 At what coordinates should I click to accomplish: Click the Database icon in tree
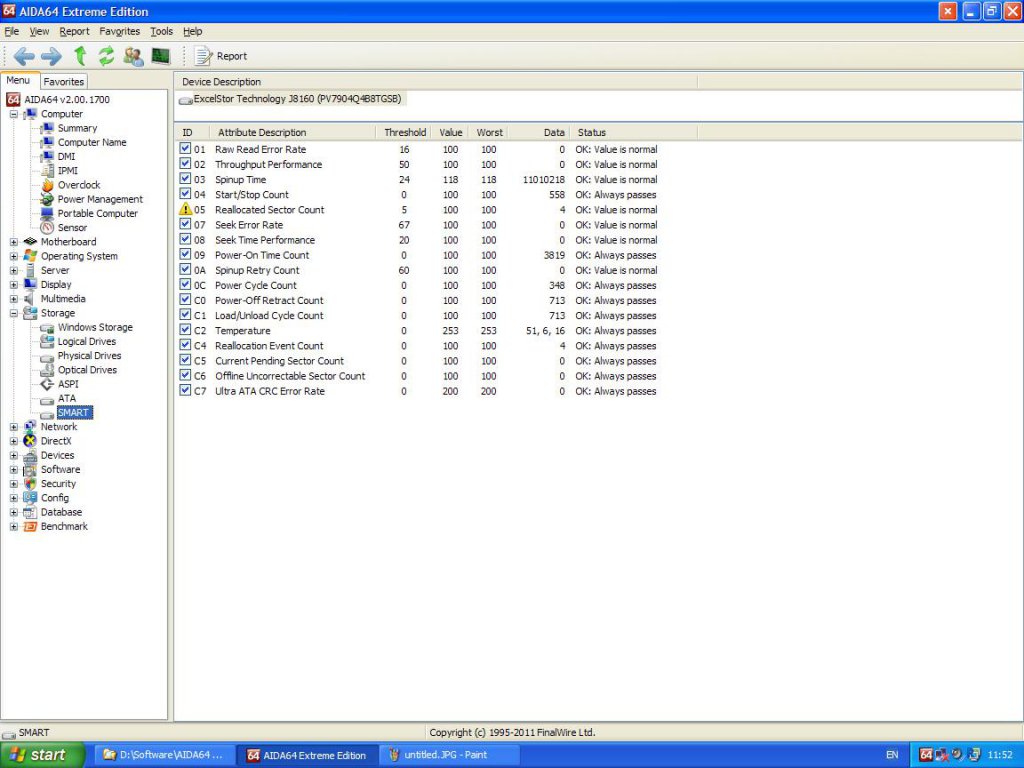[30, 512]
